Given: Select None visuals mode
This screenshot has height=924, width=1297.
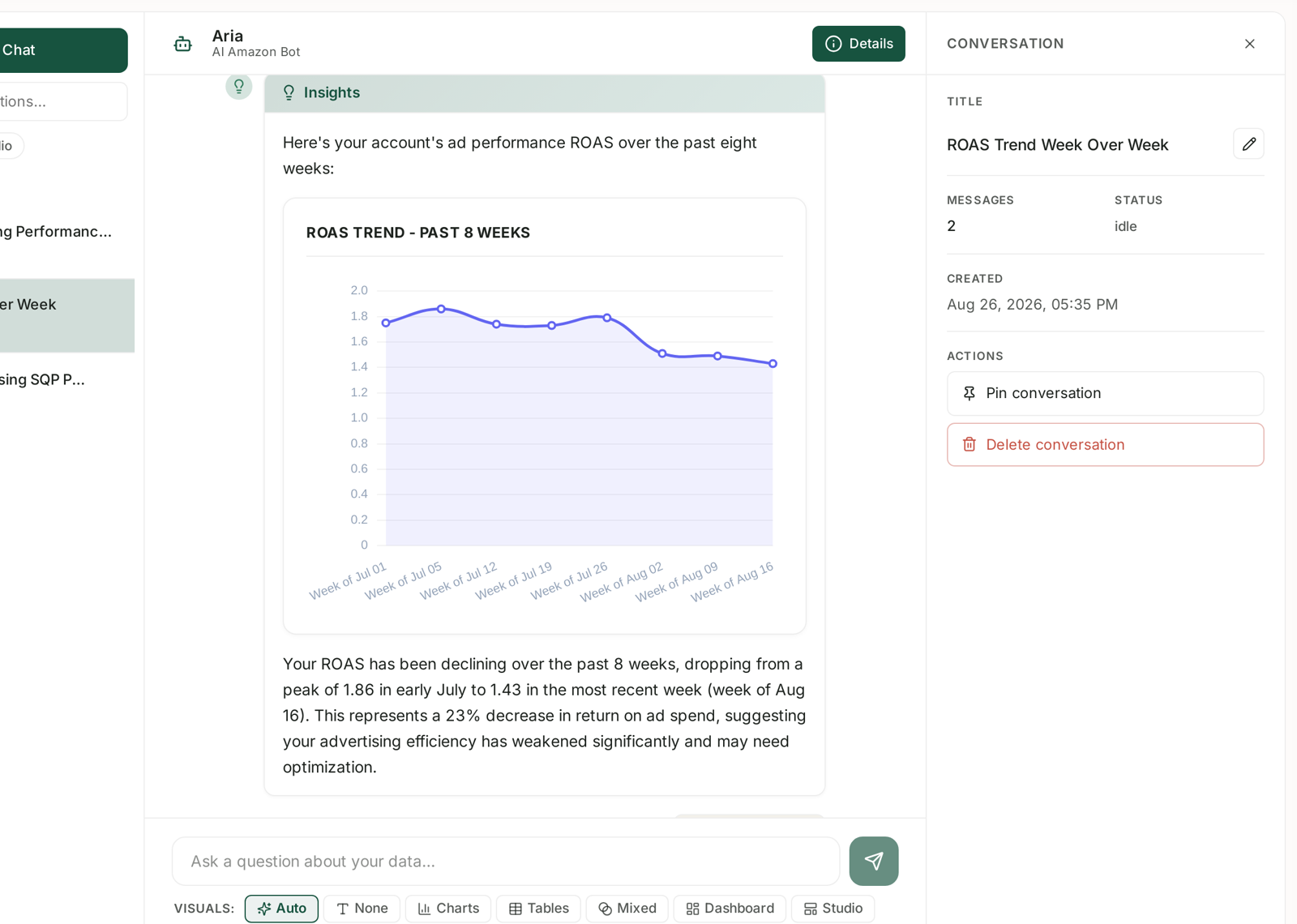Looking at the screenshot, I should coord(362,909).
